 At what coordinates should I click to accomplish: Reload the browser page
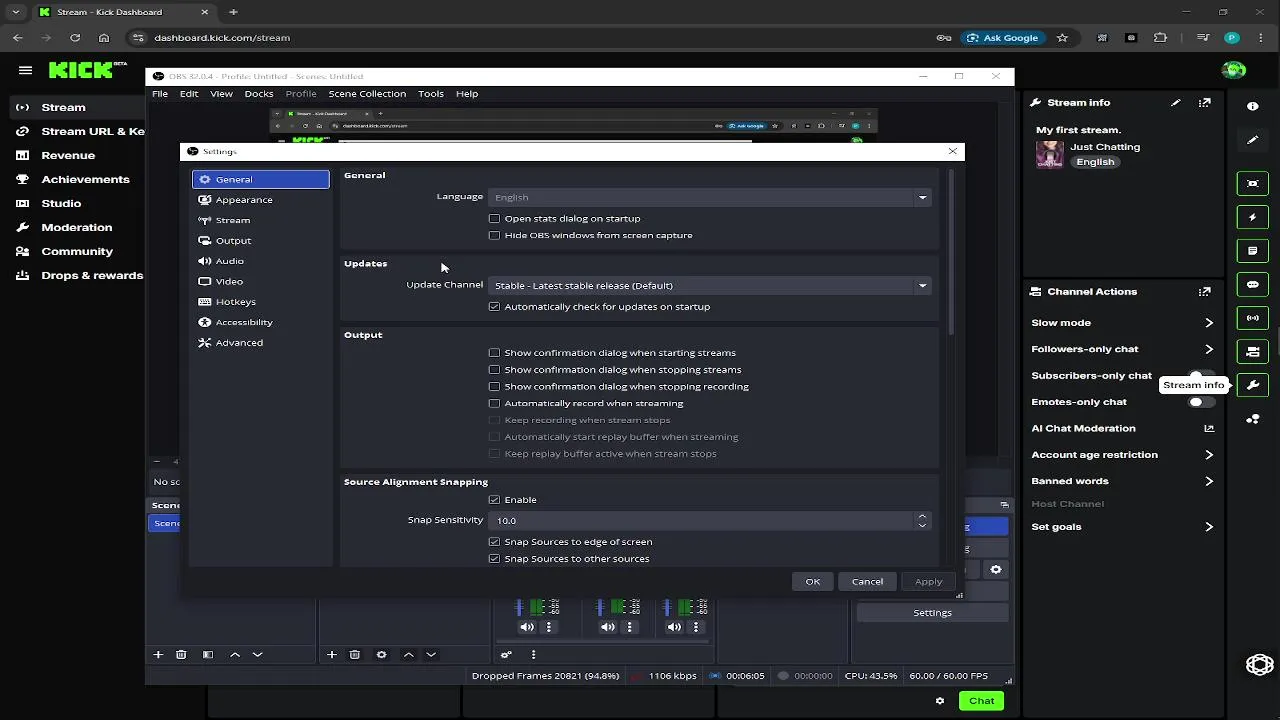pyautogui.click(x=75, y=38)
